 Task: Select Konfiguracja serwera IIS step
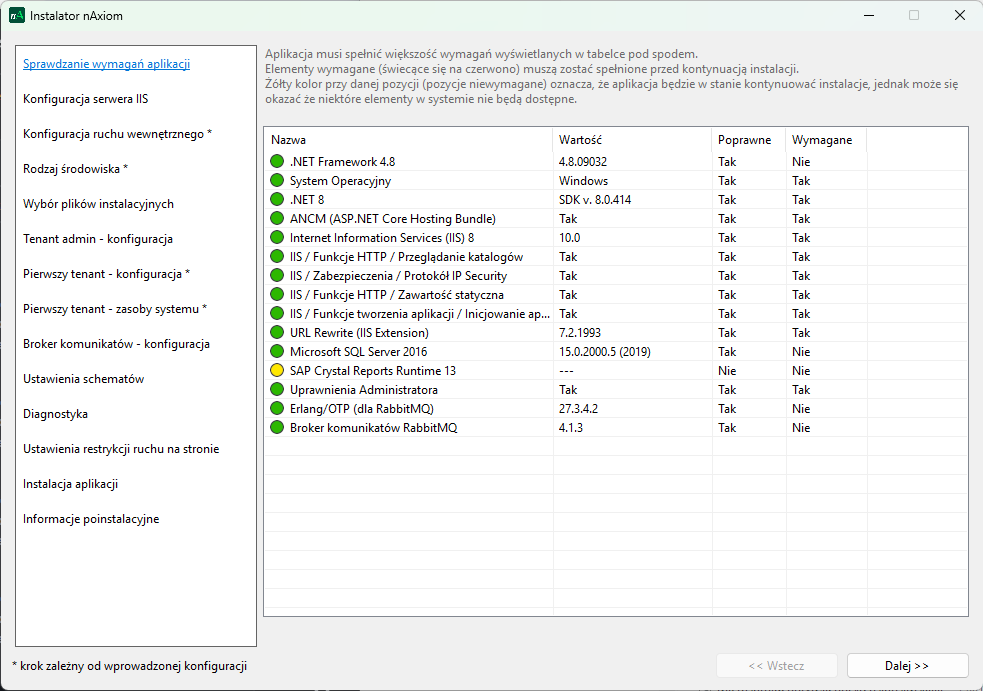pos(86,99)
